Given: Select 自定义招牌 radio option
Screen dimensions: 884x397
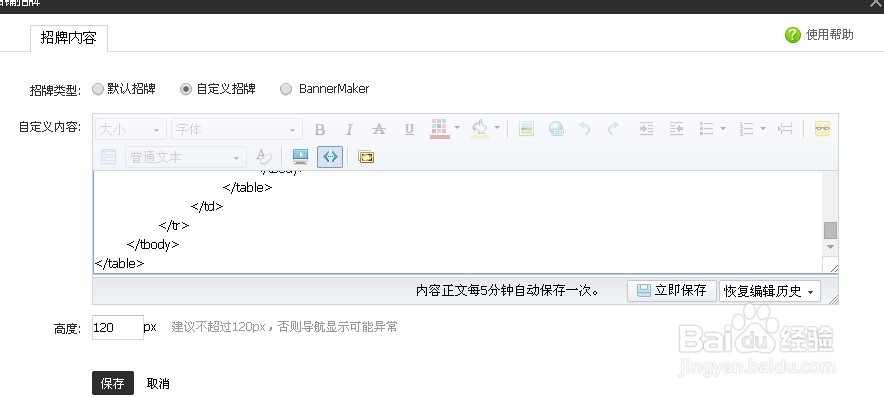Looking at the screenshot, I should pyautogui.click(x=186, y=89).
